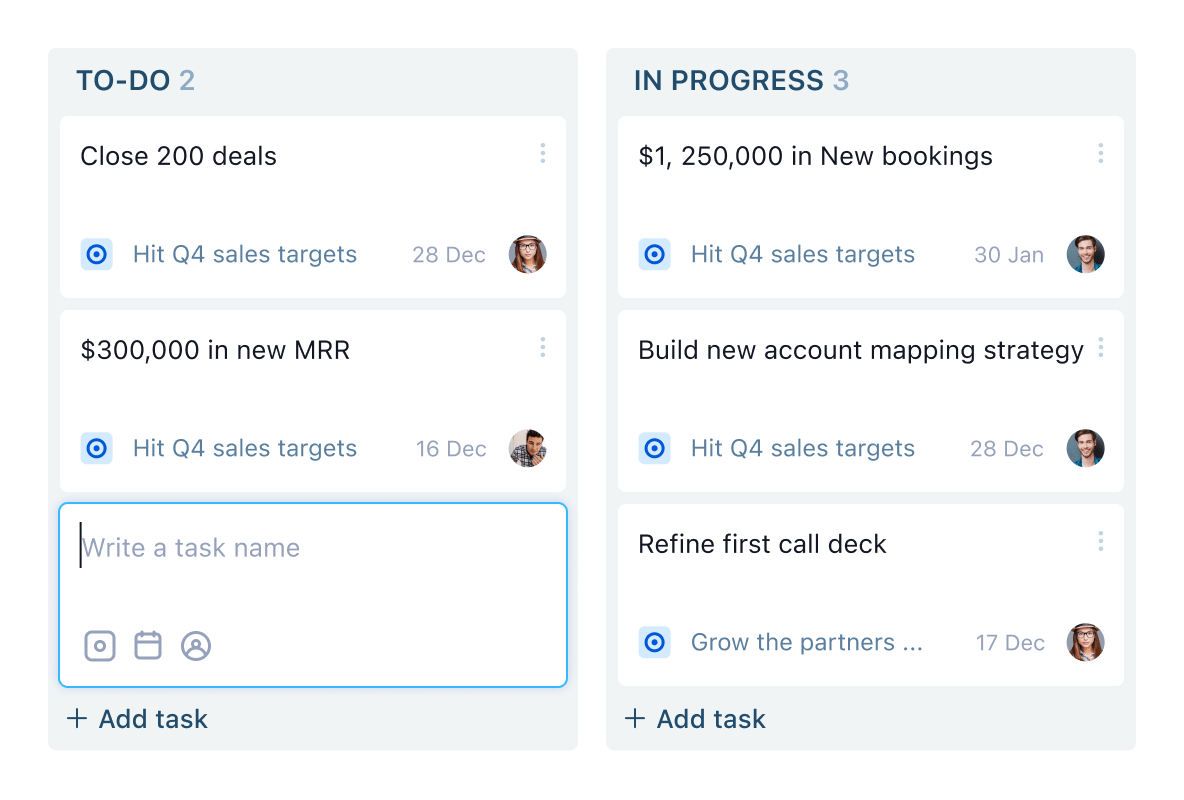Open the Hit Q4 sales targets goal link
1184x800 pixels.
(x=243, y=254)
